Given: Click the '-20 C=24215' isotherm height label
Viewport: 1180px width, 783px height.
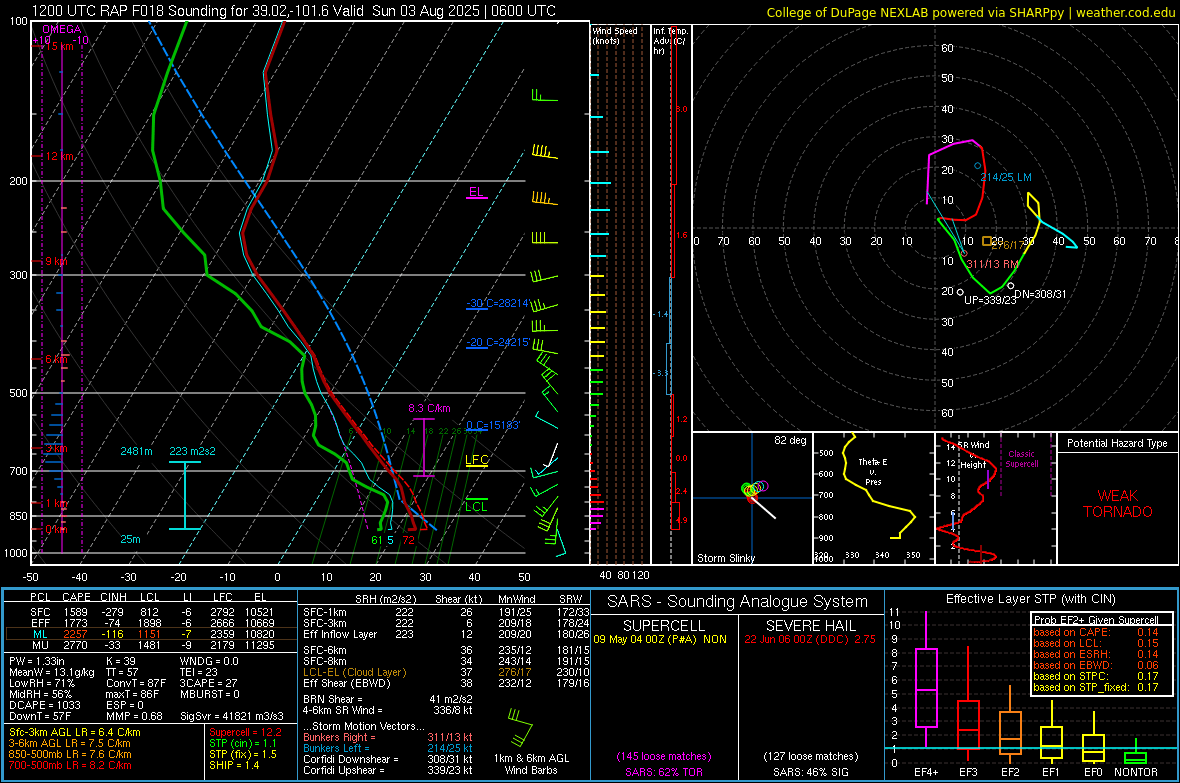Looking at the screenshot, I should (x=497, y=342).
